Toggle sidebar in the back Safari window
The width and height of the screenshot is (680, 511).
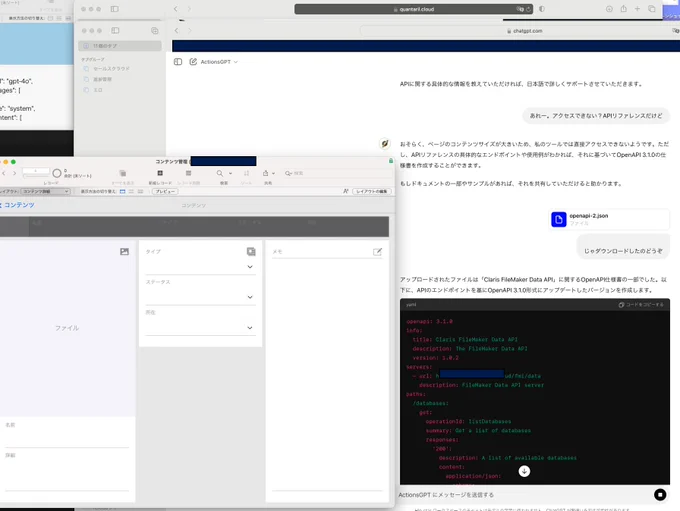(x=114, y=9)
